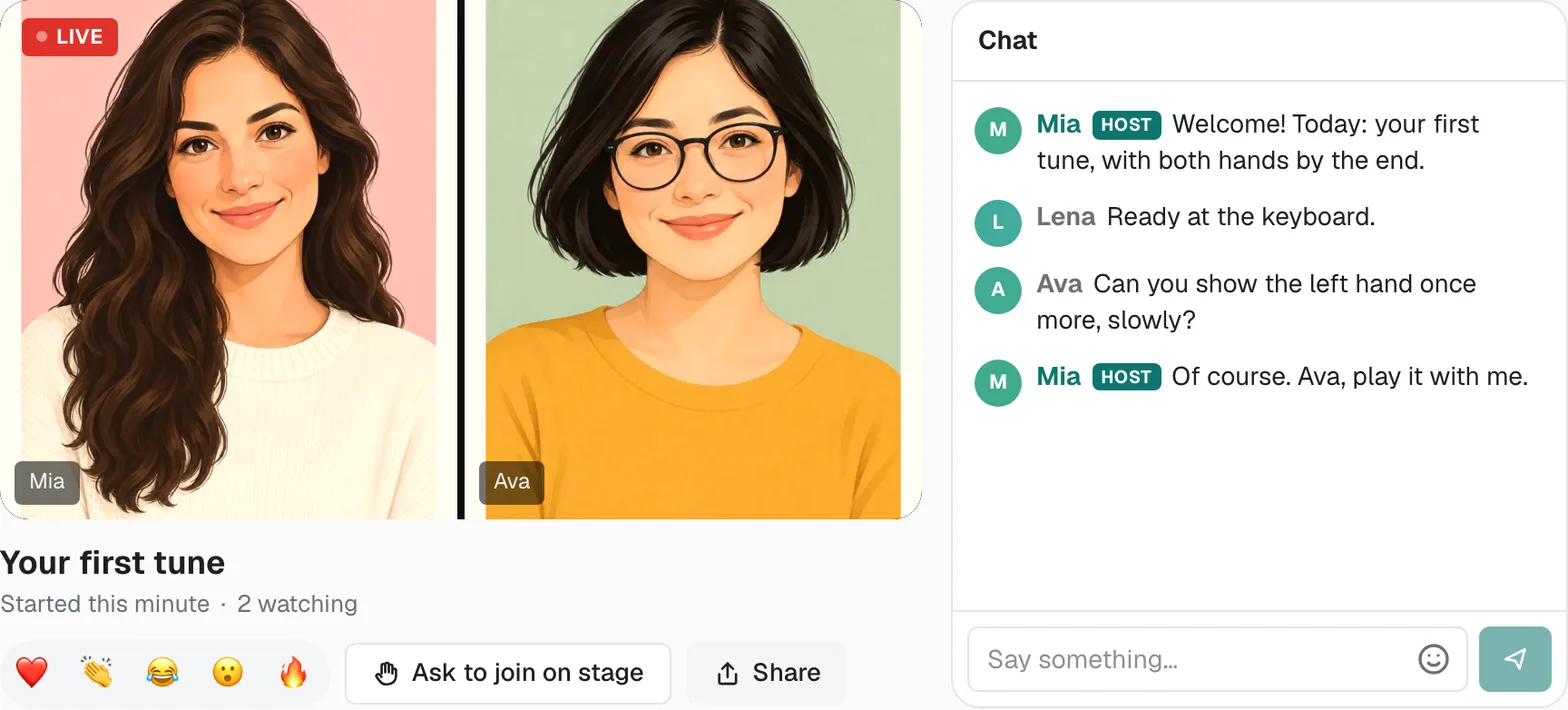The height and width of the screenshot is (710, 1568).
Task: Click the Mia name label on video
Action: (47, 482)
